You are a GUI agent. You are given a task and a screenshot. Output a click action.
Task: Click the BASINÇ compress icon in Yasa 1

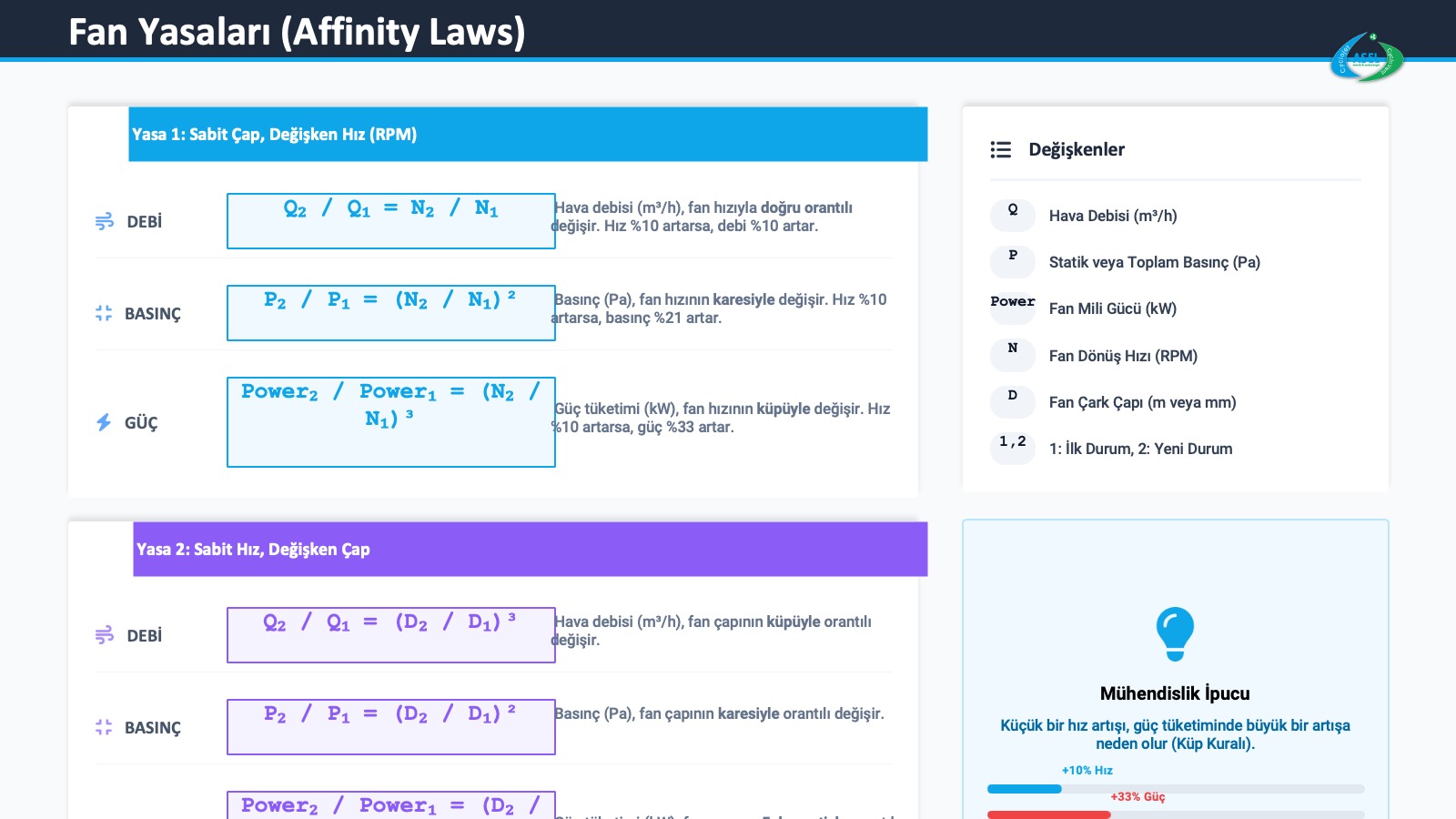click(x=104, y=313)
